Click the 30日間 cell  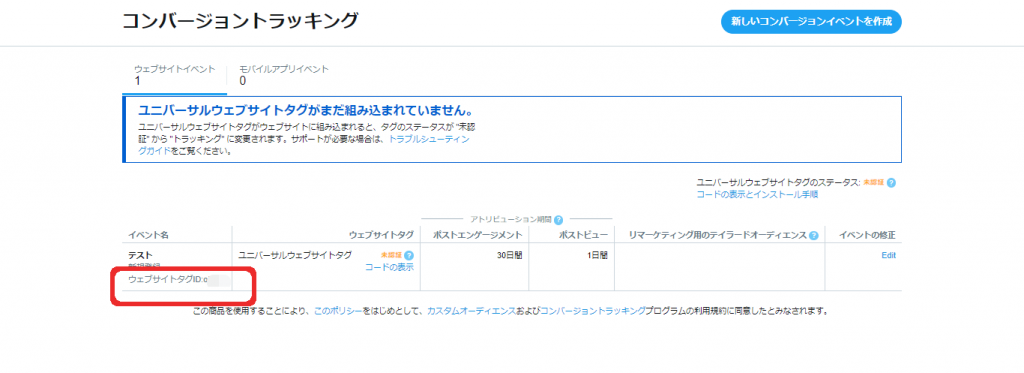point(509,255)
